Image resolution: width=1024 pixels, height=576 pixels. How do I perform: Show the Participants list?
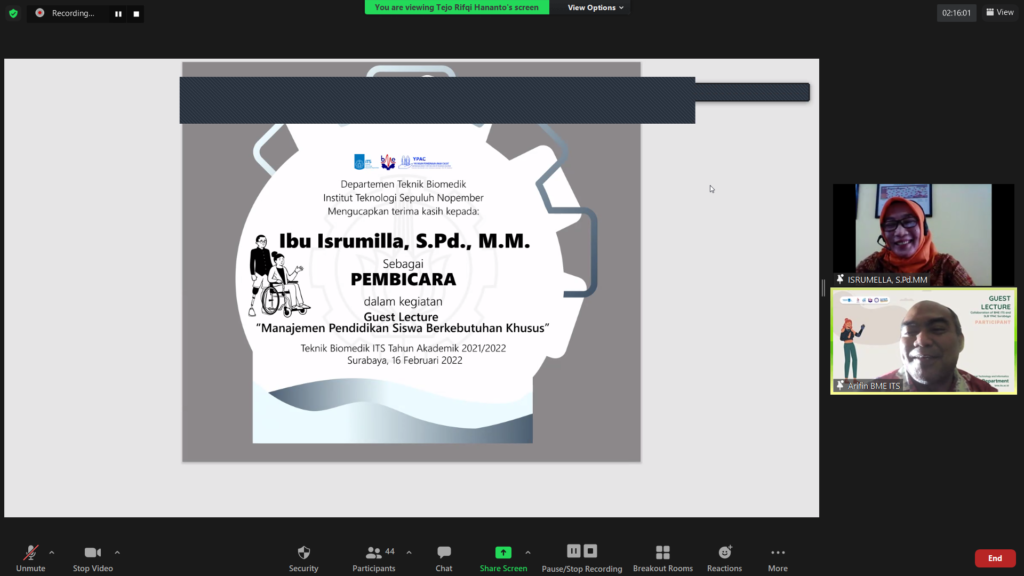tap(374, 553)
